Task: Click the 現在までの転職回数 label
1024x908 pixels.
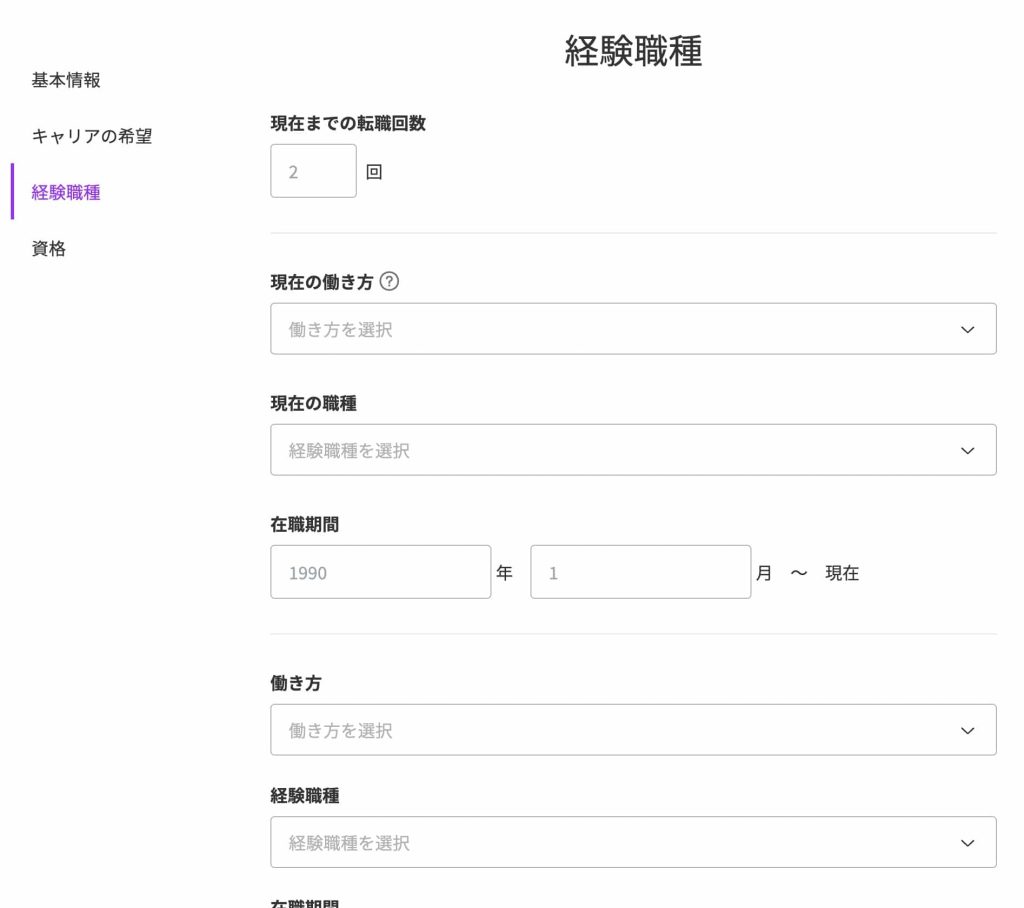Action: (348, 123)
